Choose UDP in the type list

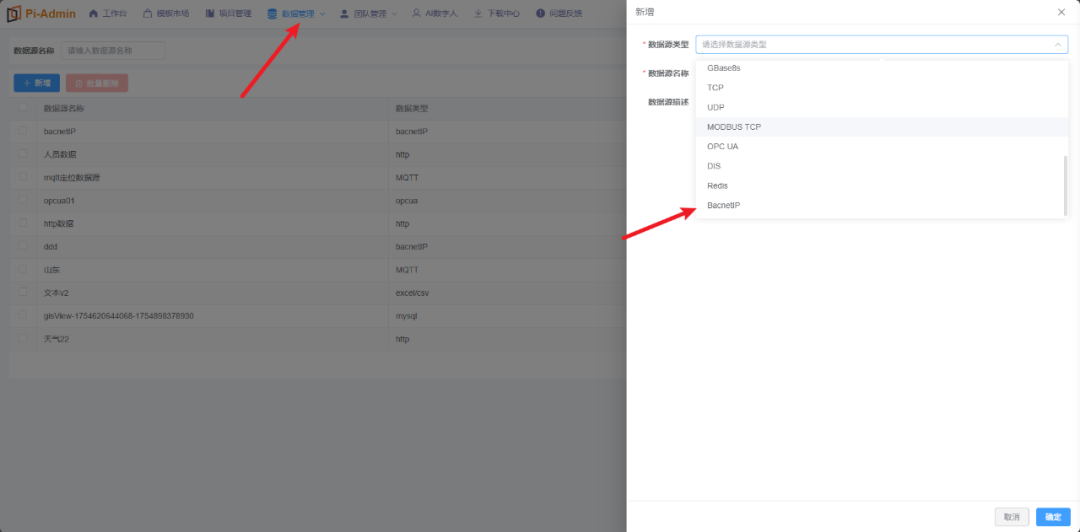(x=882, y=108)
